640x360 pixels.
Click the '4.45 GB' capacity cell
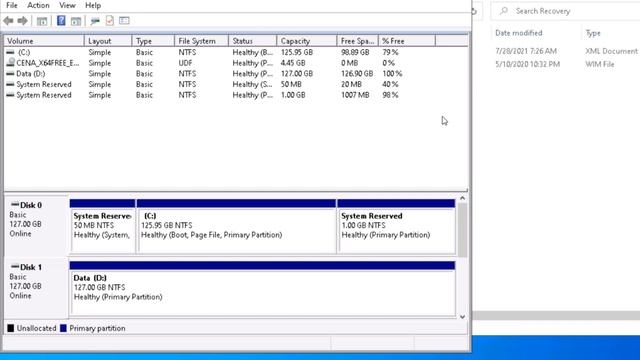293,63
